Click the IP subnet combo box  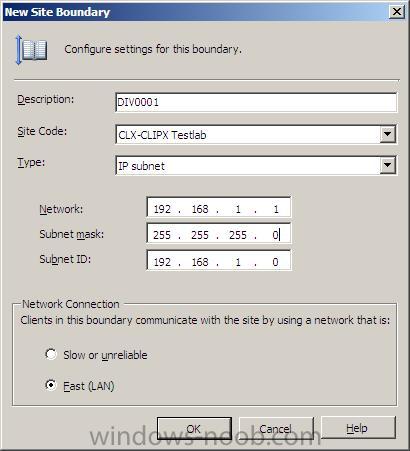[256, 166]
